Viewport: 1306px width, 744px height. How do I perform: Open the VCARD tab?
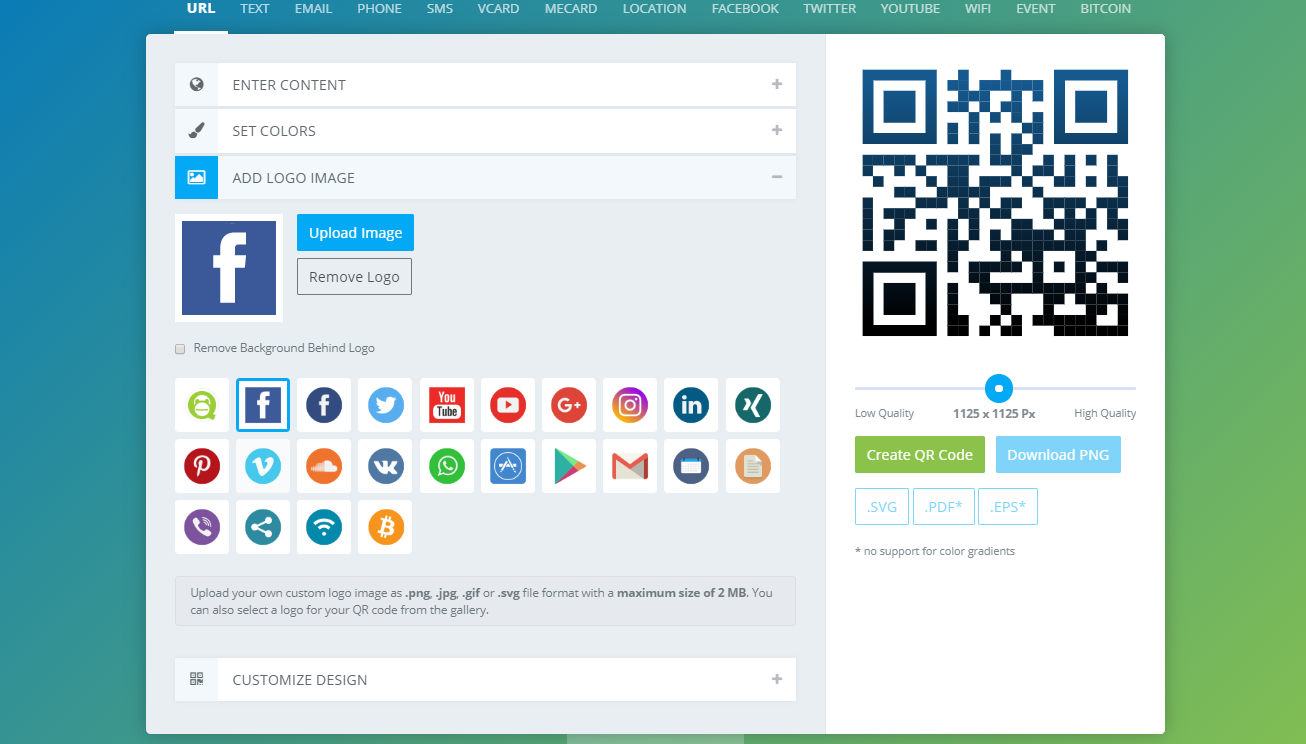[x=499, y=9]
